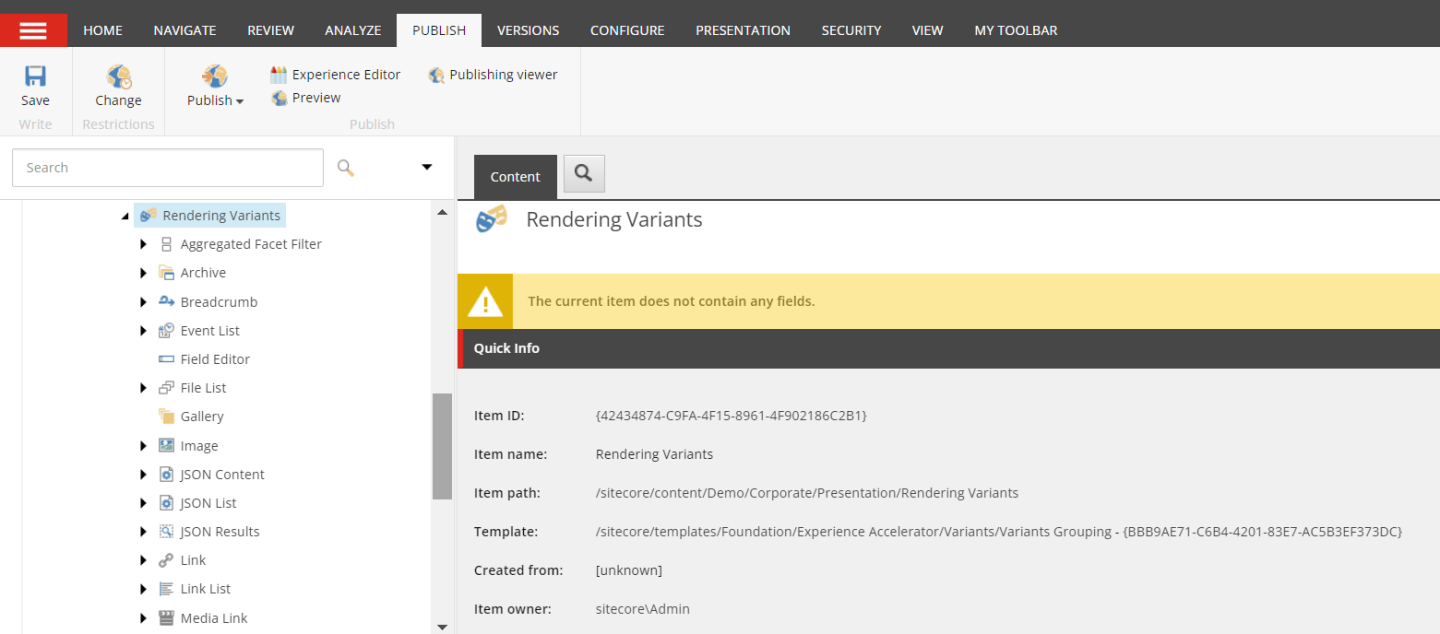This screenshot has width=1440, height=634.
Task: Switch to the PRESENTATION ribbon tab
Action: pyautogui.click(x=743, y=30)
